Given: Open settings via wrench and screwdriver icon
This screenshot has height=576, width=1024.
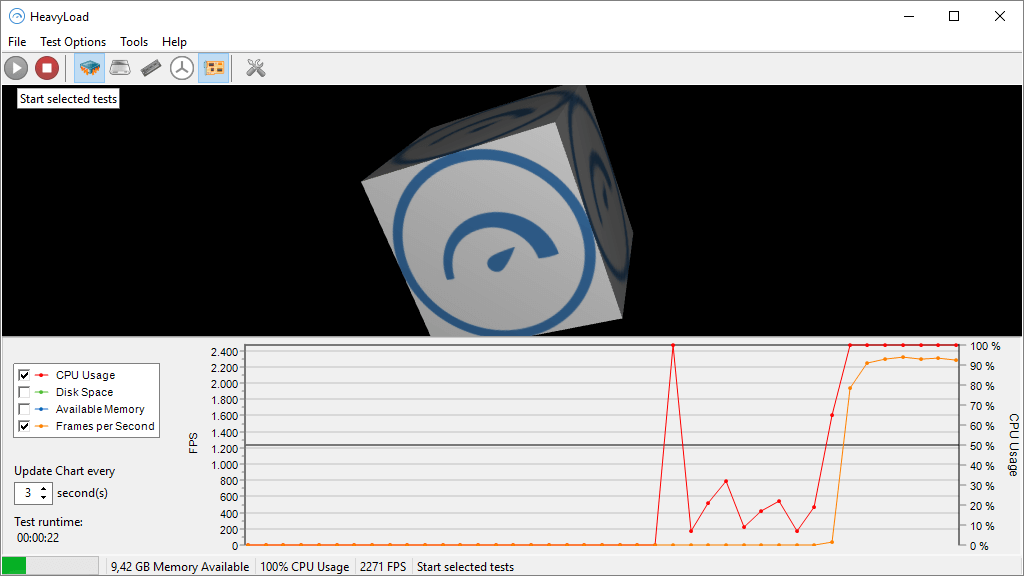Looking at the screenshot, I should pos(255,68).
